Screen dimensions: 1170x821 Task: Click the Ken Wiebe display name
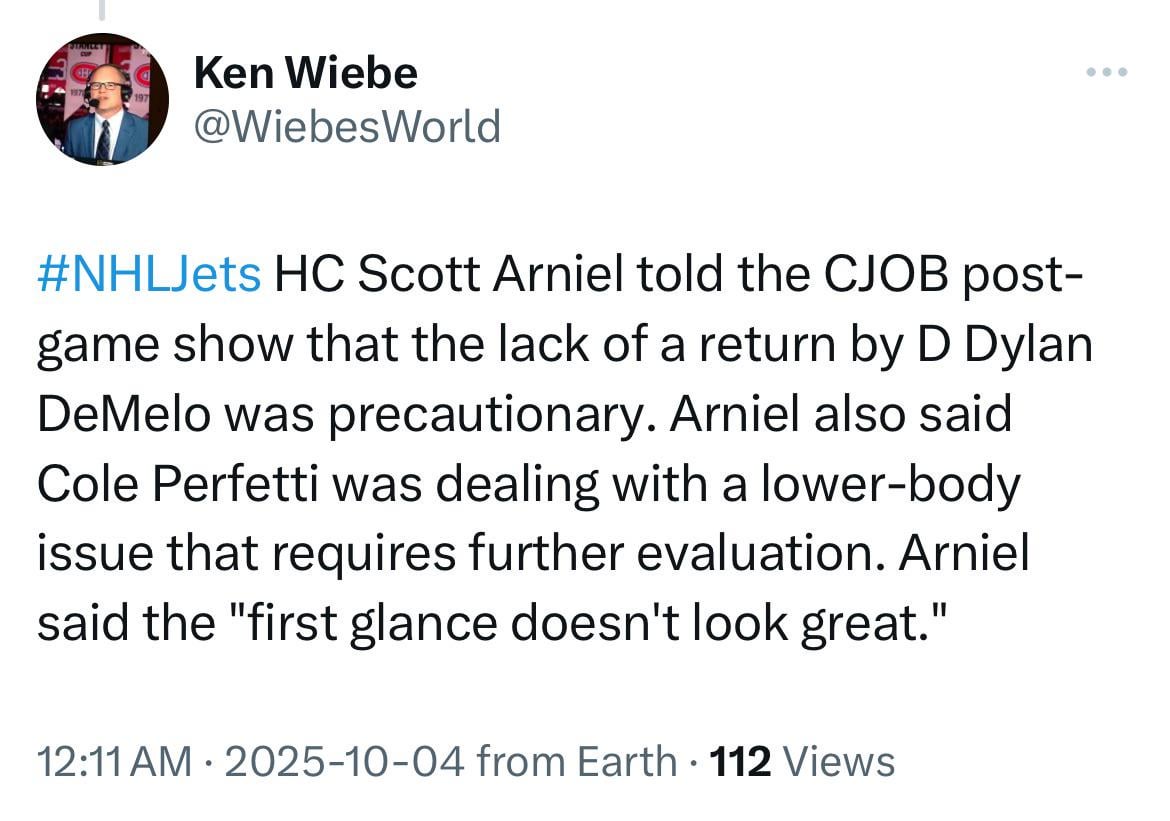(x=306, y=71)
